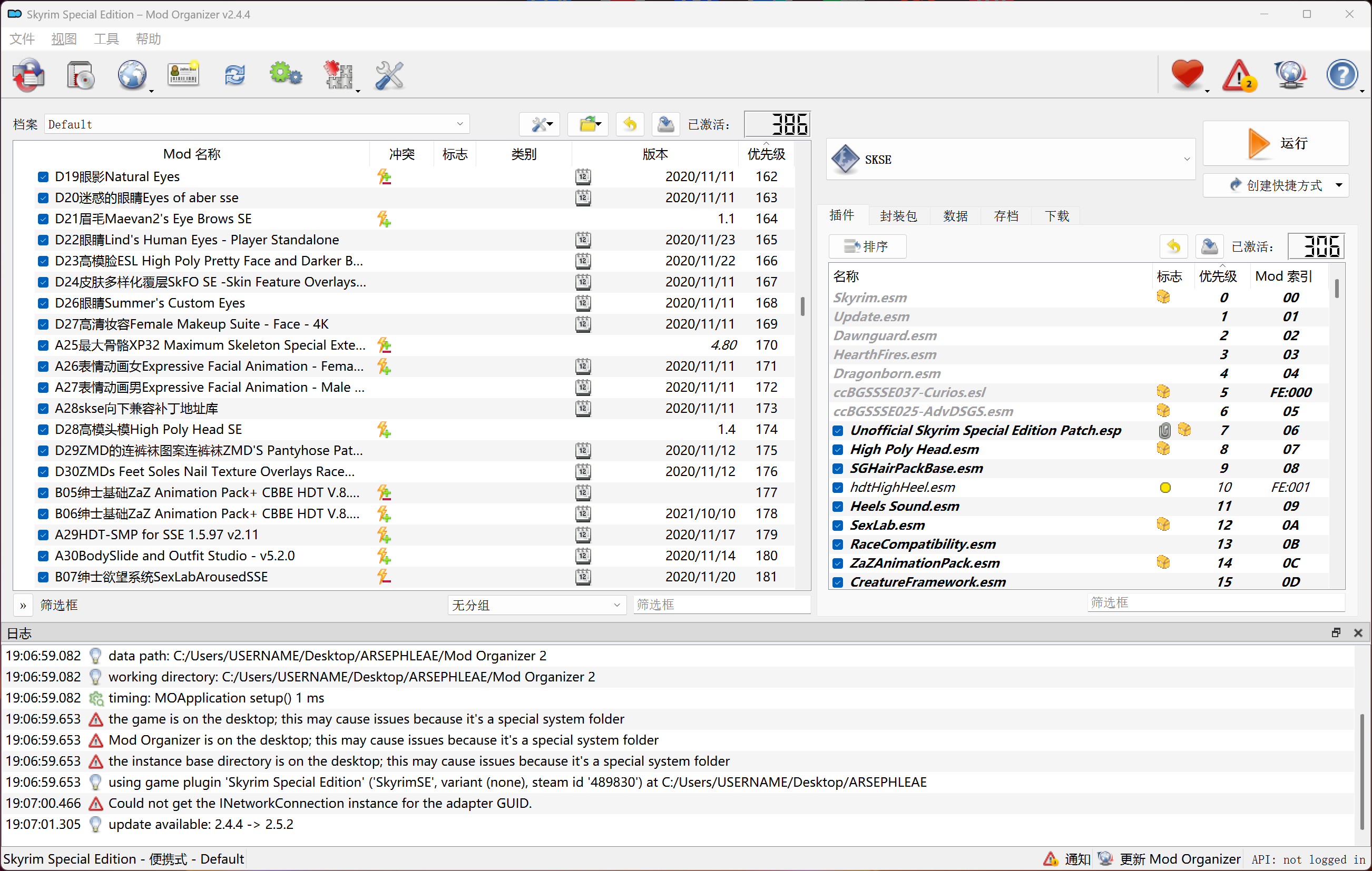1372x871 pixels.
Task: Disable High Poly Head.esm plugin
Action: [x=838, y=449]
